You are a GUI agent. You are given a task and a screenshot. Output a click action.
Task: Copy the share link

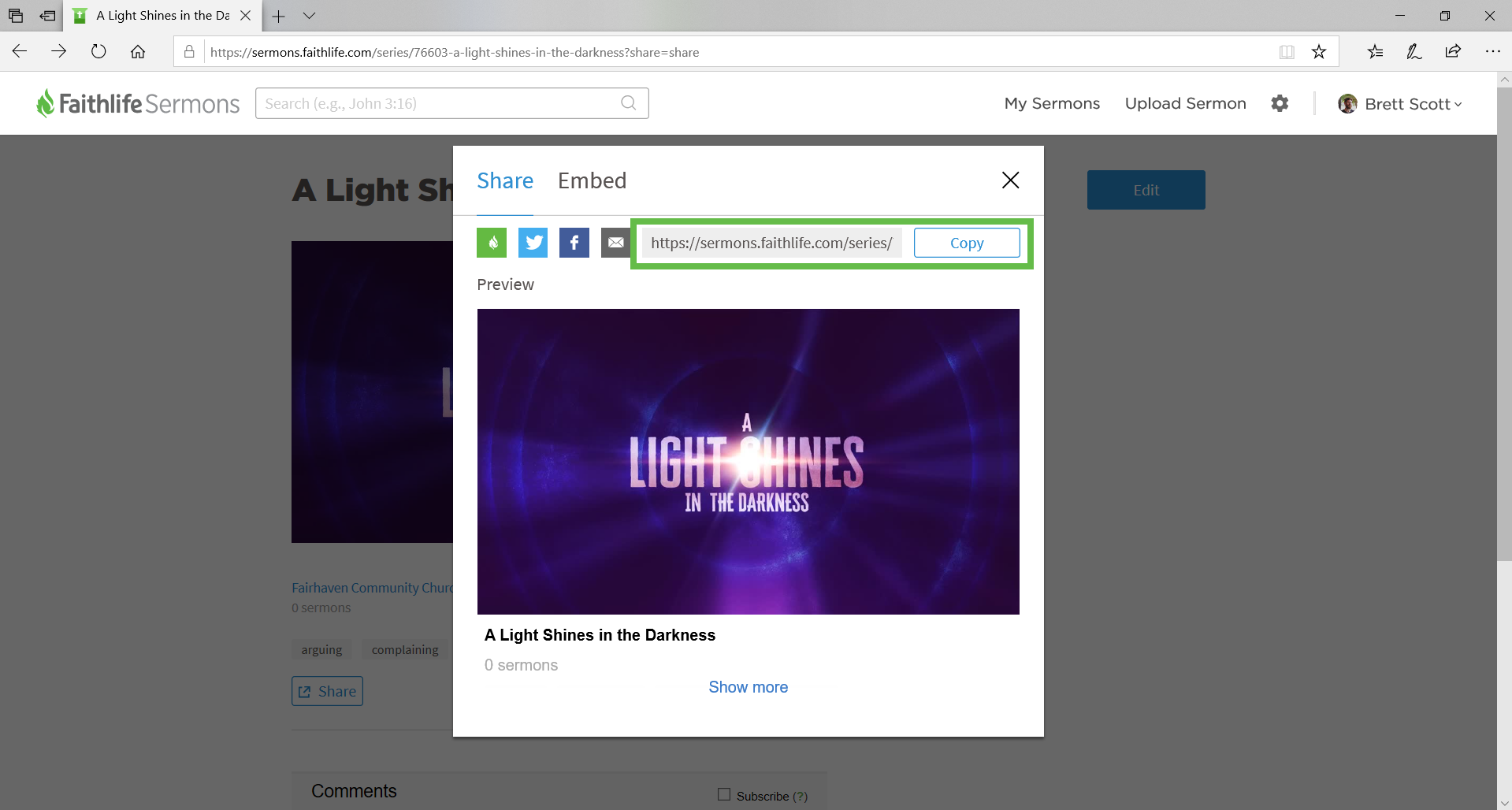point(967,243)
